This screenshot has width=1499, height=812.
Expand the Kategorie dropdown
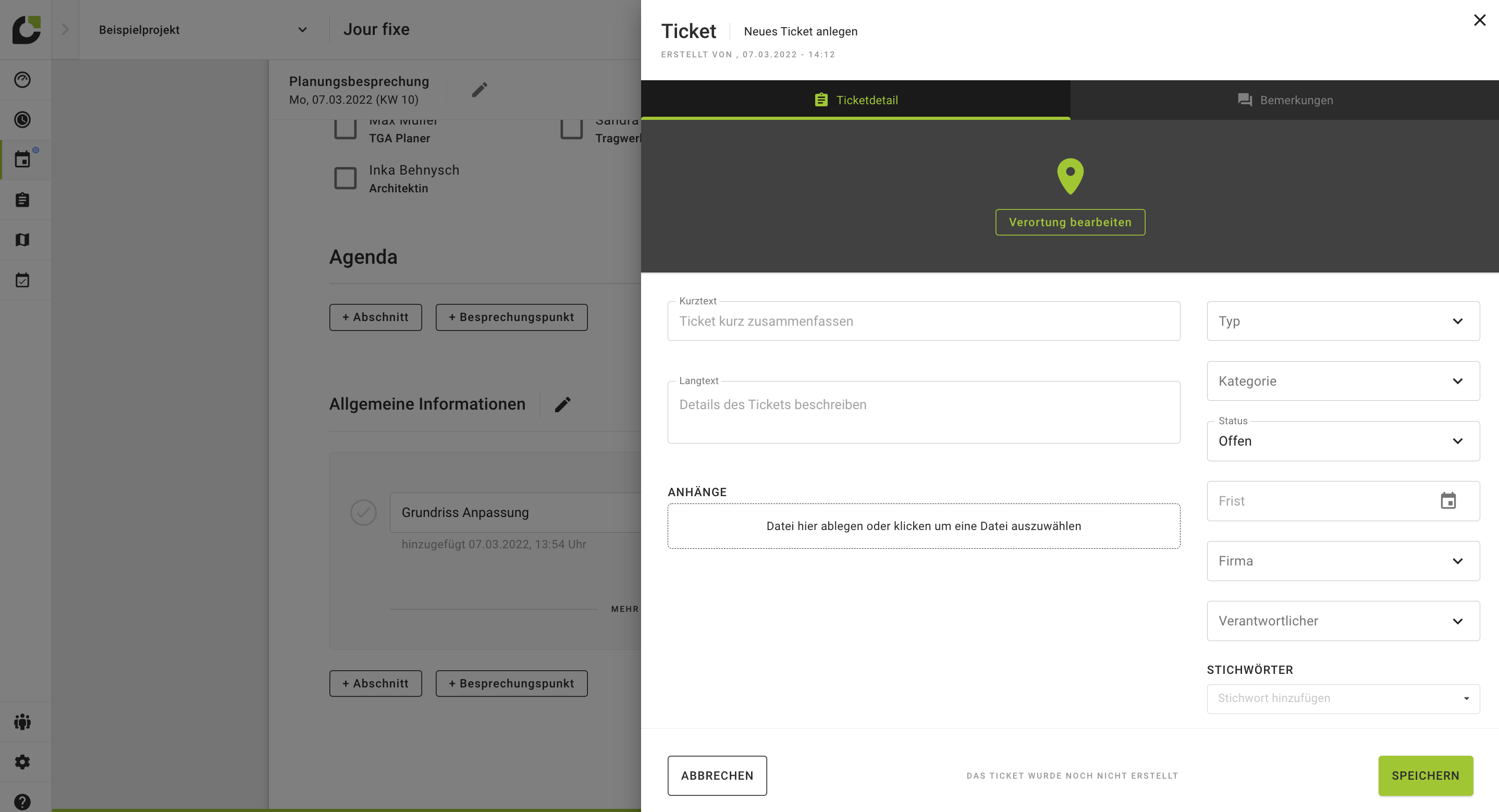click(1343, 380)
